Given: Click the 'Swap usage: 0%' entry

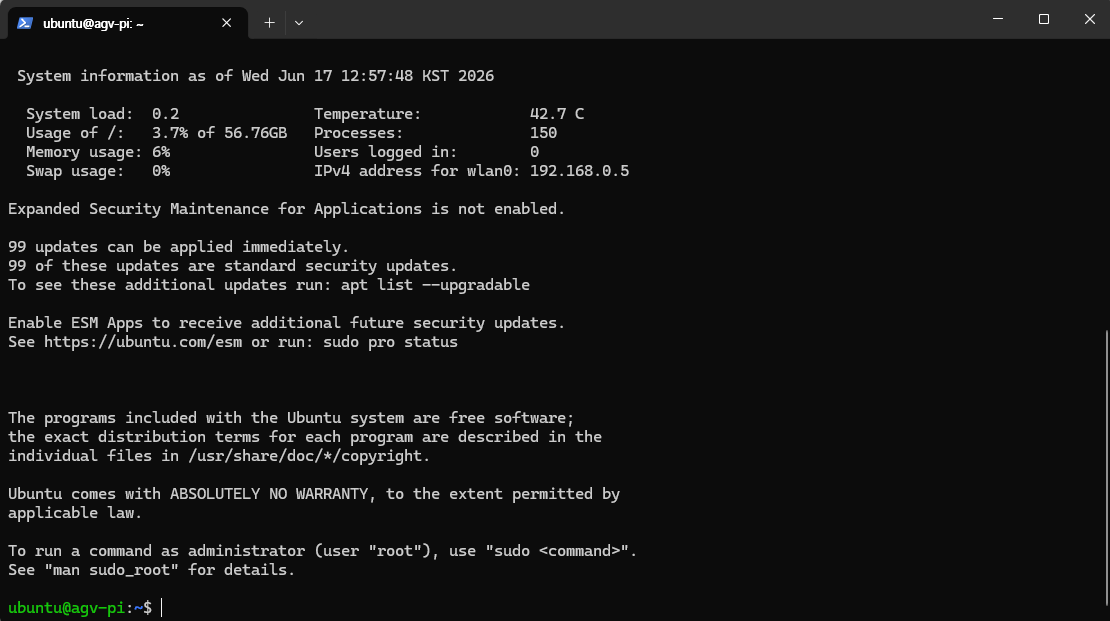Looking at the screenshot, I should [x=98, y=171].
